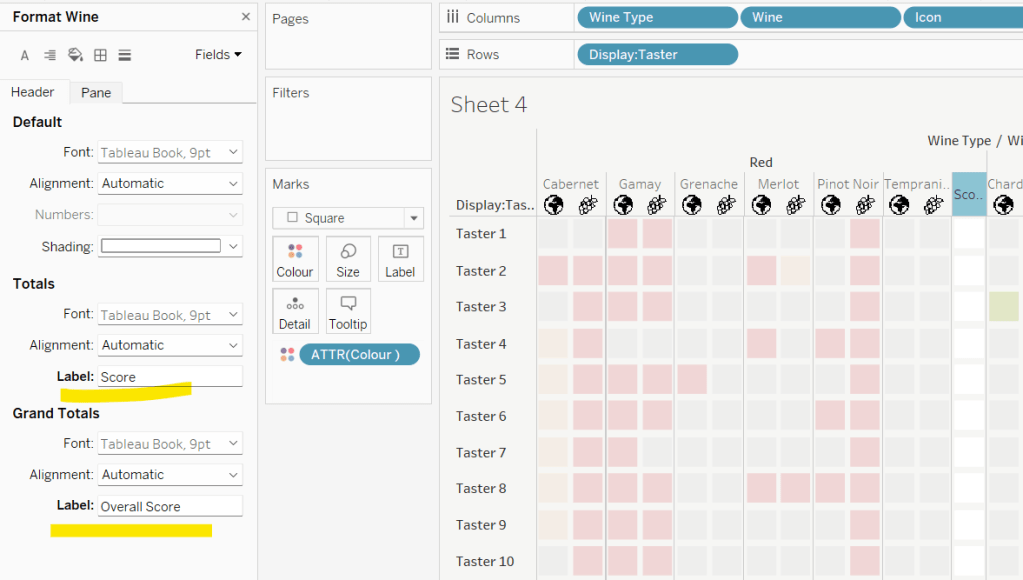The image size is (1023, 580).
Task: Open the font formatting icon
Action: coord(25,55)
